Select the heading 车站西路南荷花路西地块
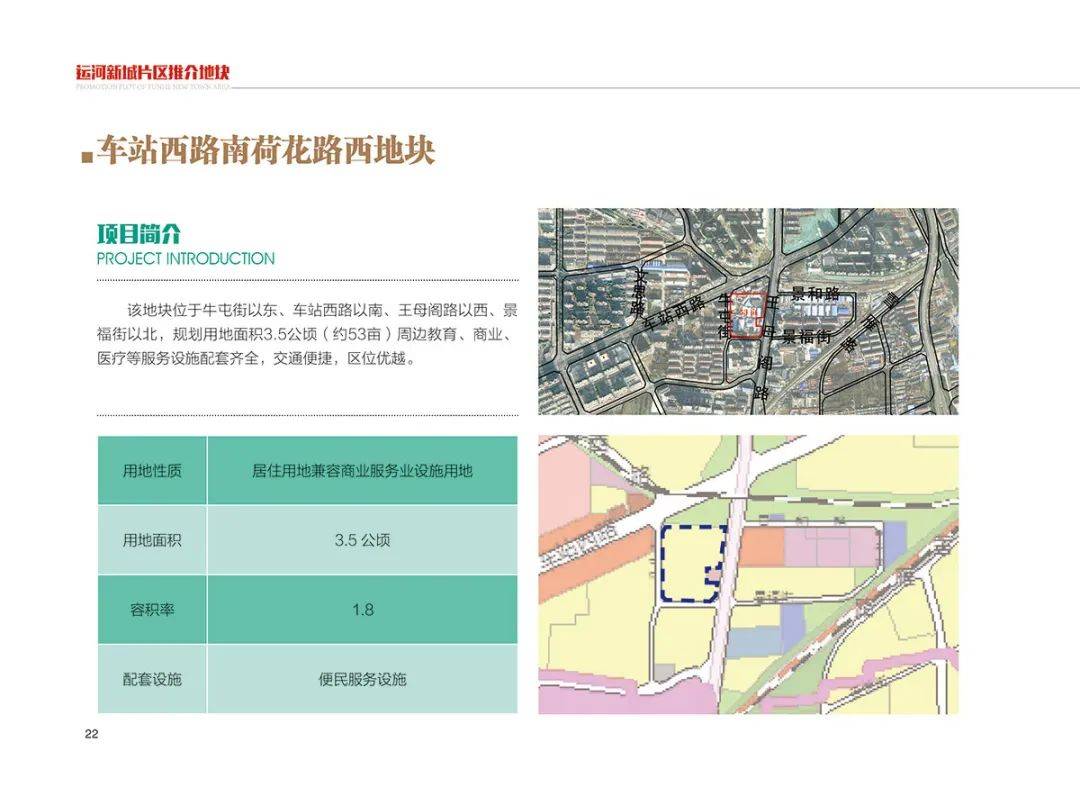 click(x=265, y=150)
